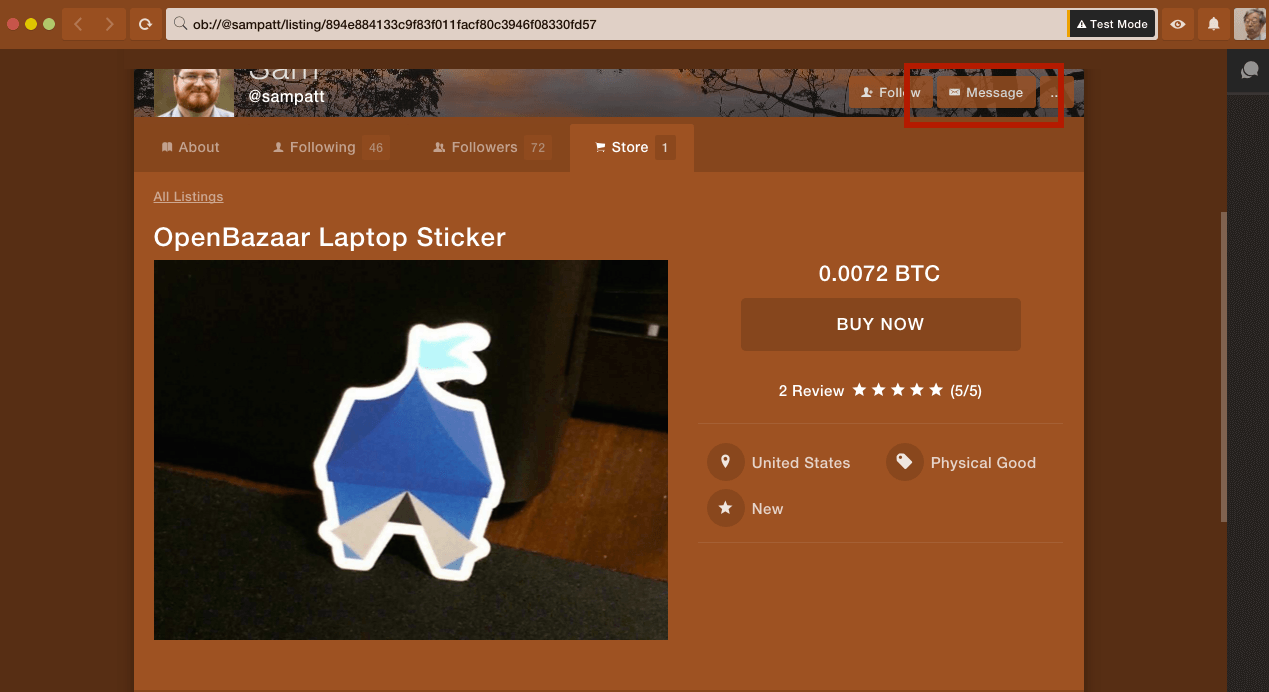Click the search magnifier icon in address bar
The image size is (1269, 692).
coord(180,24)
